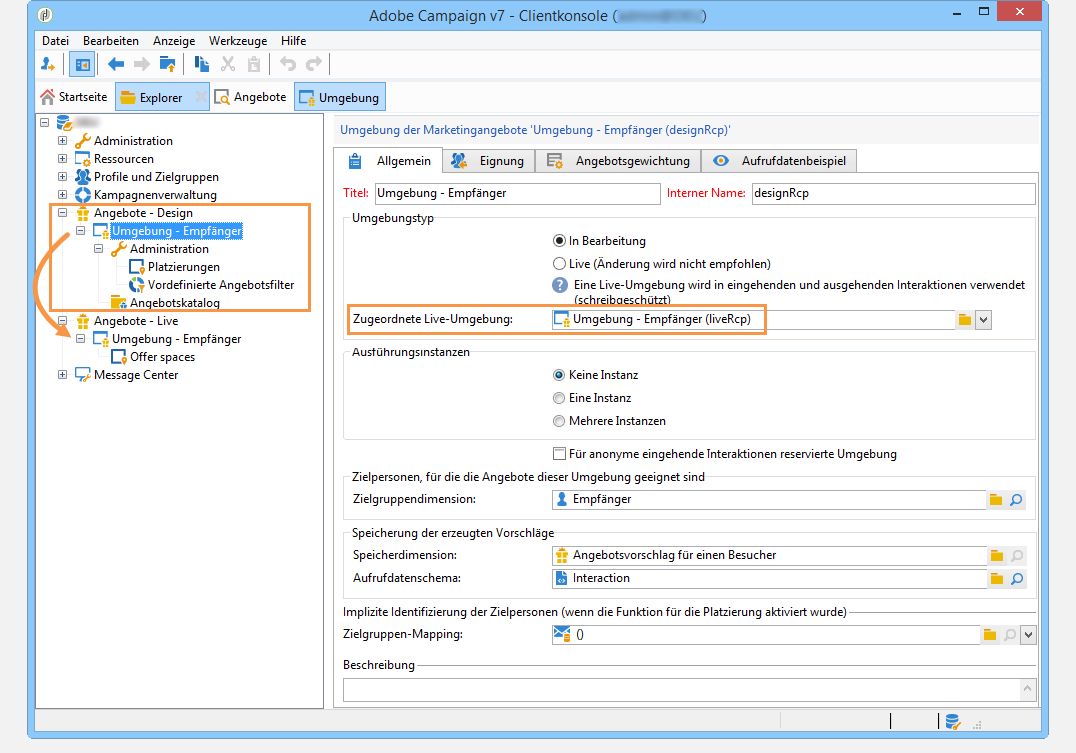Open the Werkzeuge menu
This screenshot has width=1076, height=753.
(238, 40)
